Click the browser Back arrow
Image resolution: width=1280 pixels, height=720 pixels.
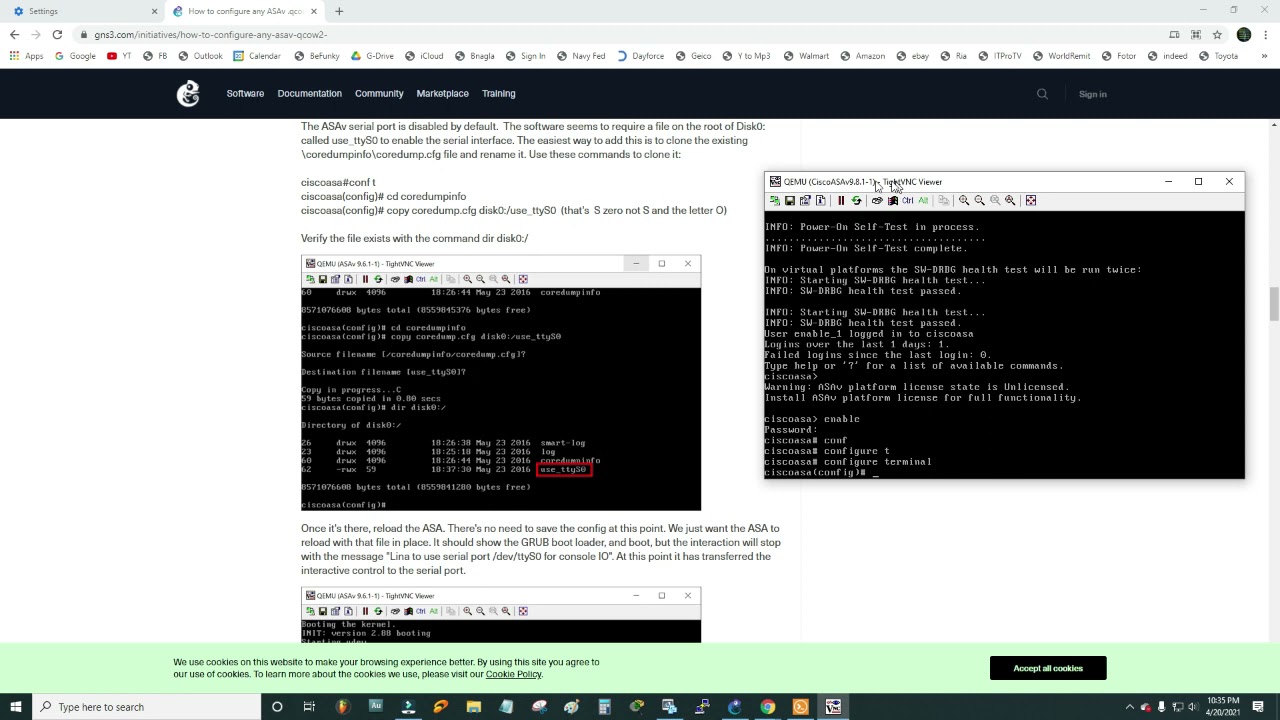coord(14,35)
